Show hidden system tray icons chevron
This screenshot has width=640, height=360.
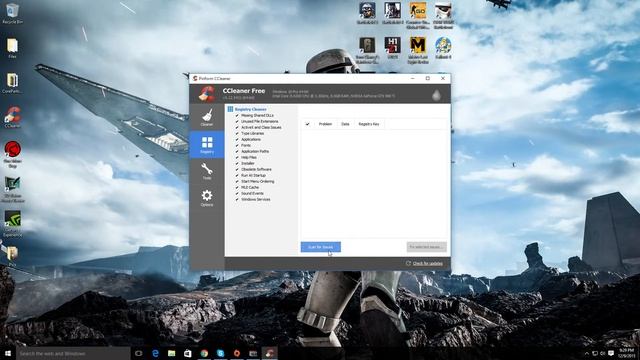click(587, 353)
